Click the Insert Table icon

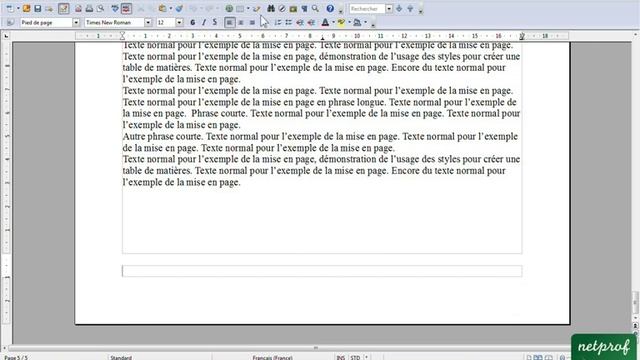tap(240, 9)
